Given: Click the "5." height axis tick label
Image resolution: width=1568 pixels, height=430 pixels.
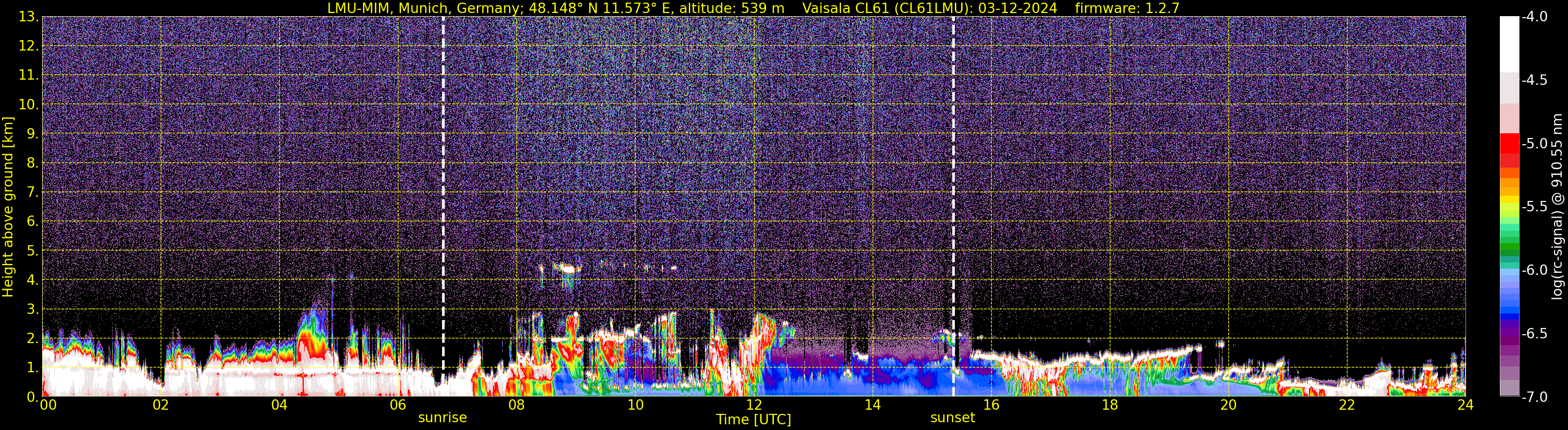Looking at the screenshot, I should (x=32, y=250).
